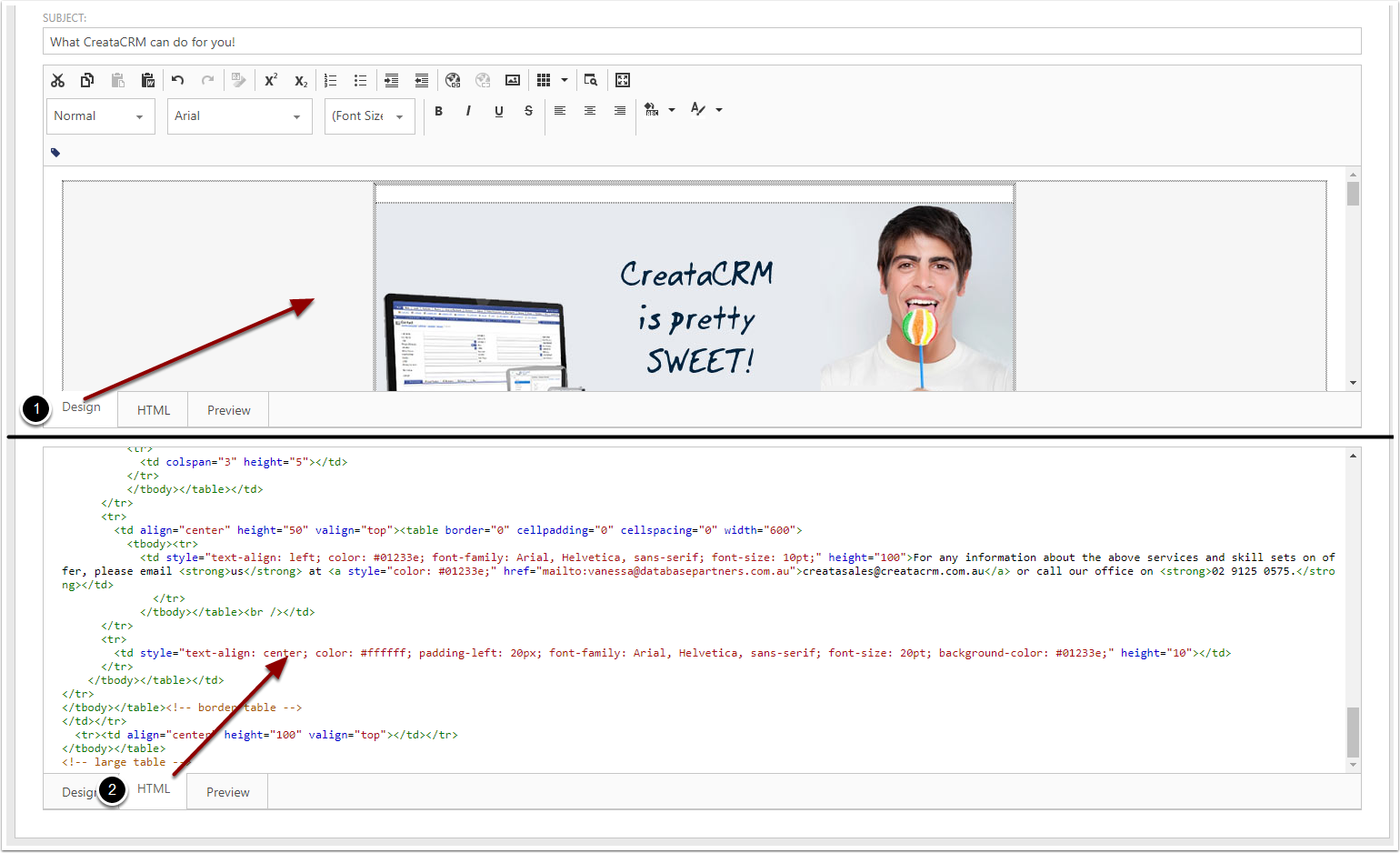The width and height of the screenshot is (1400, 853).
Task: Increase indent of the paragraph
Action: point(392,80)
